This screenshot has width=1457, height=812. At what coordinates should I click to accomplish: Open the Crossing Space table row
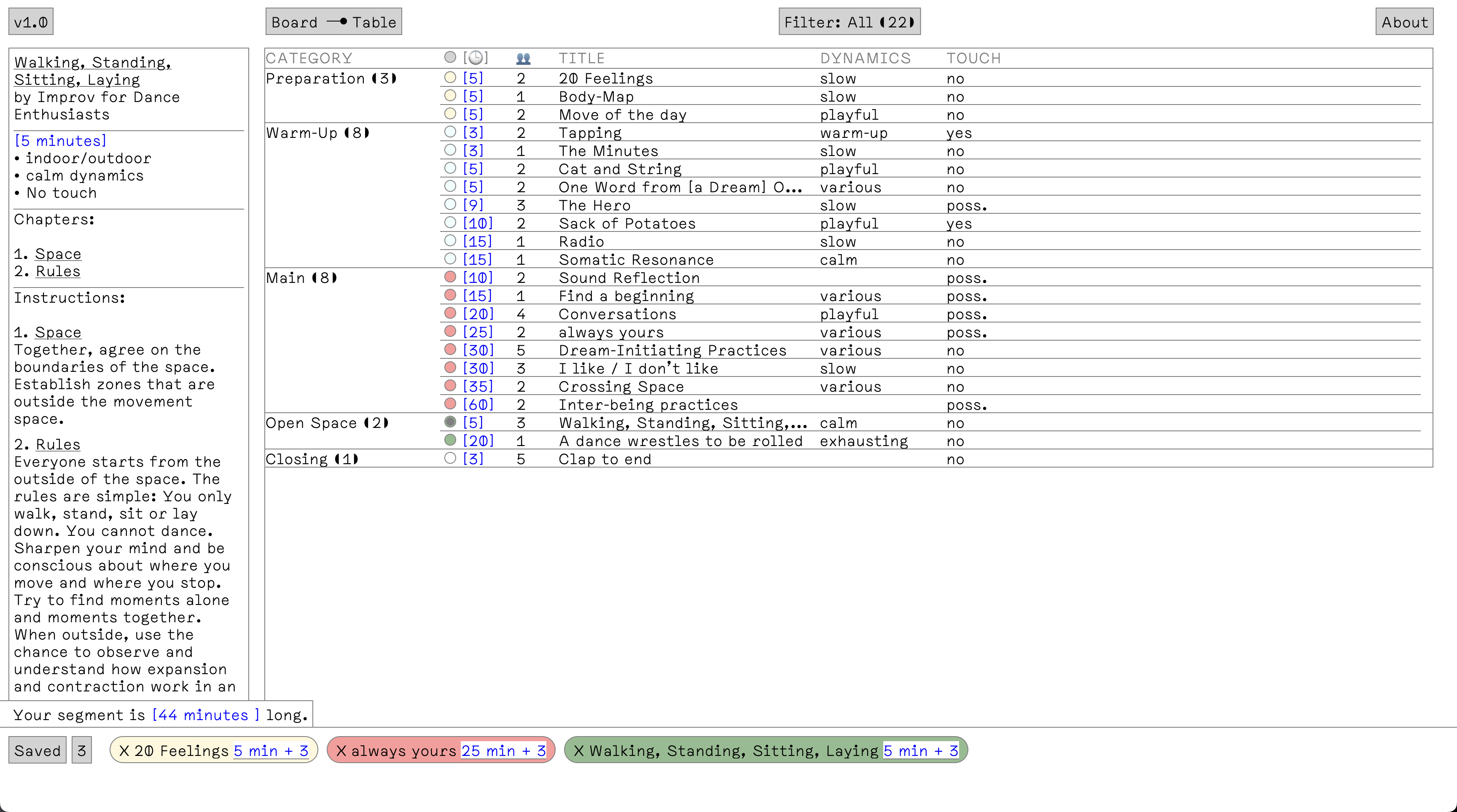[x=621, y=387]
